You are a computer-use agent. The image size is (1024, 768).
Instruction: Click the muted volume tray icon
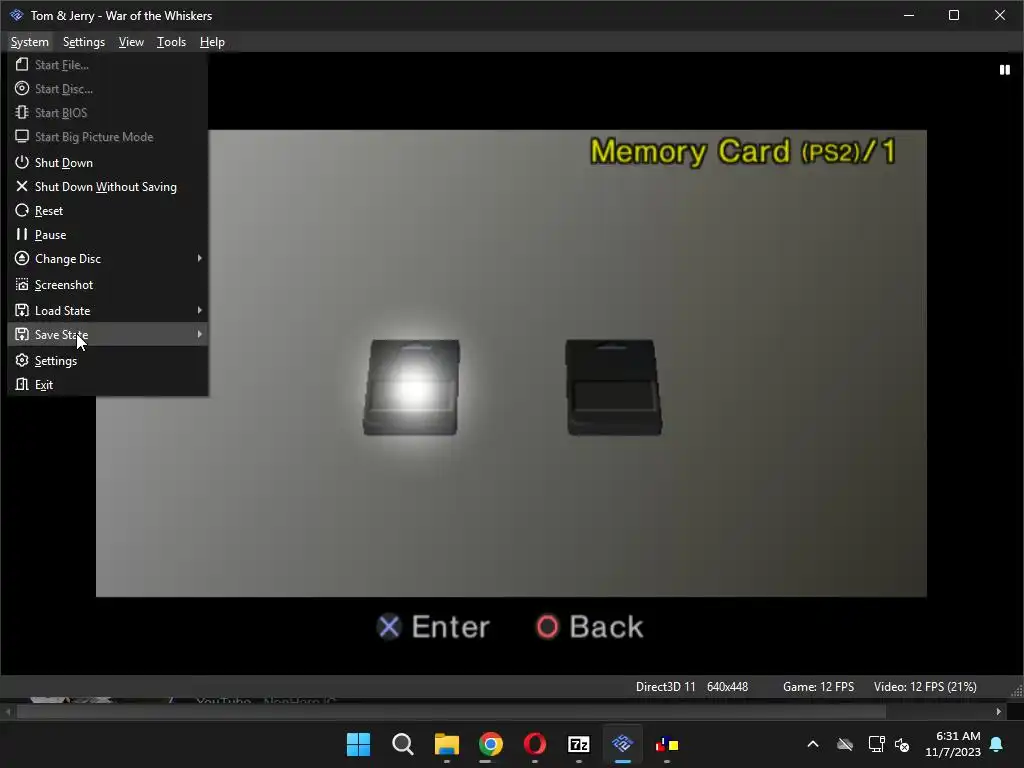(x=902, y=744)
